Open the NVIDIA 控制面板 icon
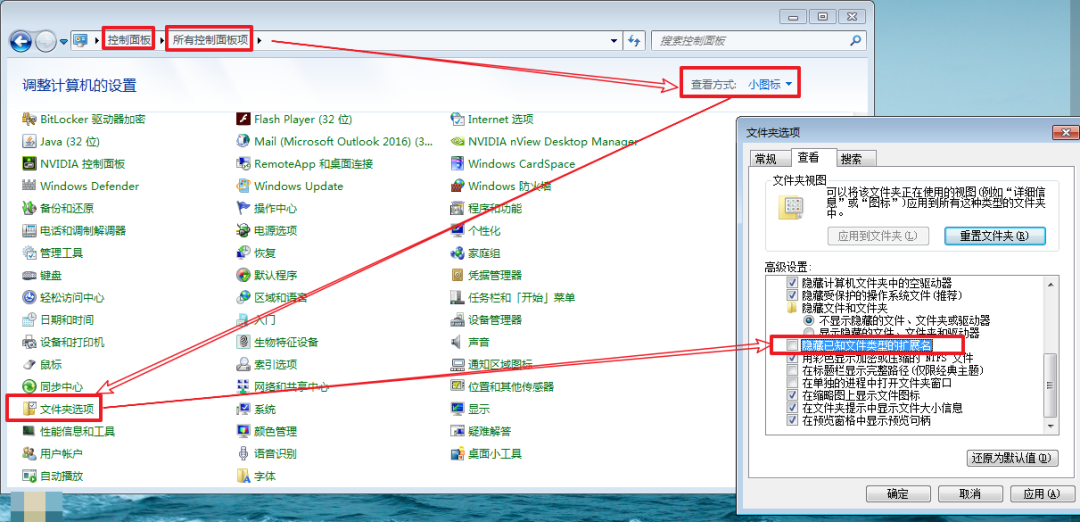Screen dimensions: 1080x522 29,164
